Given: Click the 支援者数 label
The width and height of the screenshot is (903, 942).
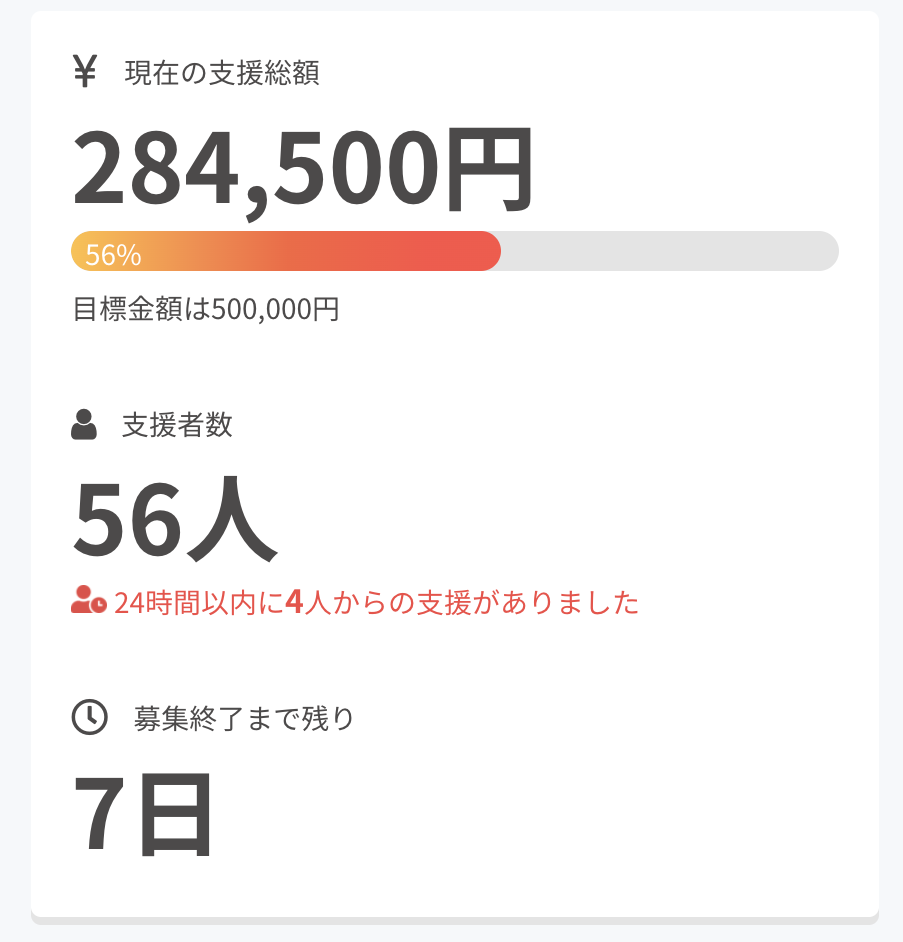Looking at the screenshot, I should [177, 425].
